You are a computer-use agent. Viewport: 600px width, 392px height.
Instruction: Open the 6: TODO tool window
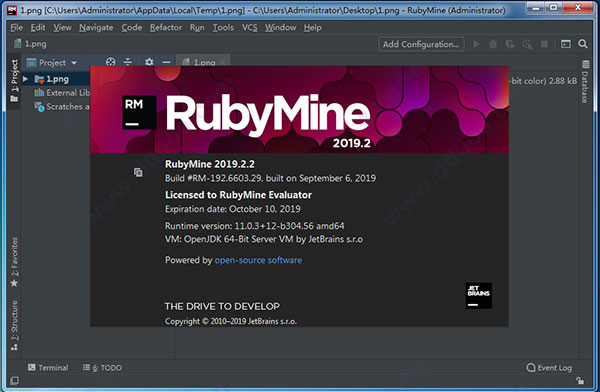(103, 368)
